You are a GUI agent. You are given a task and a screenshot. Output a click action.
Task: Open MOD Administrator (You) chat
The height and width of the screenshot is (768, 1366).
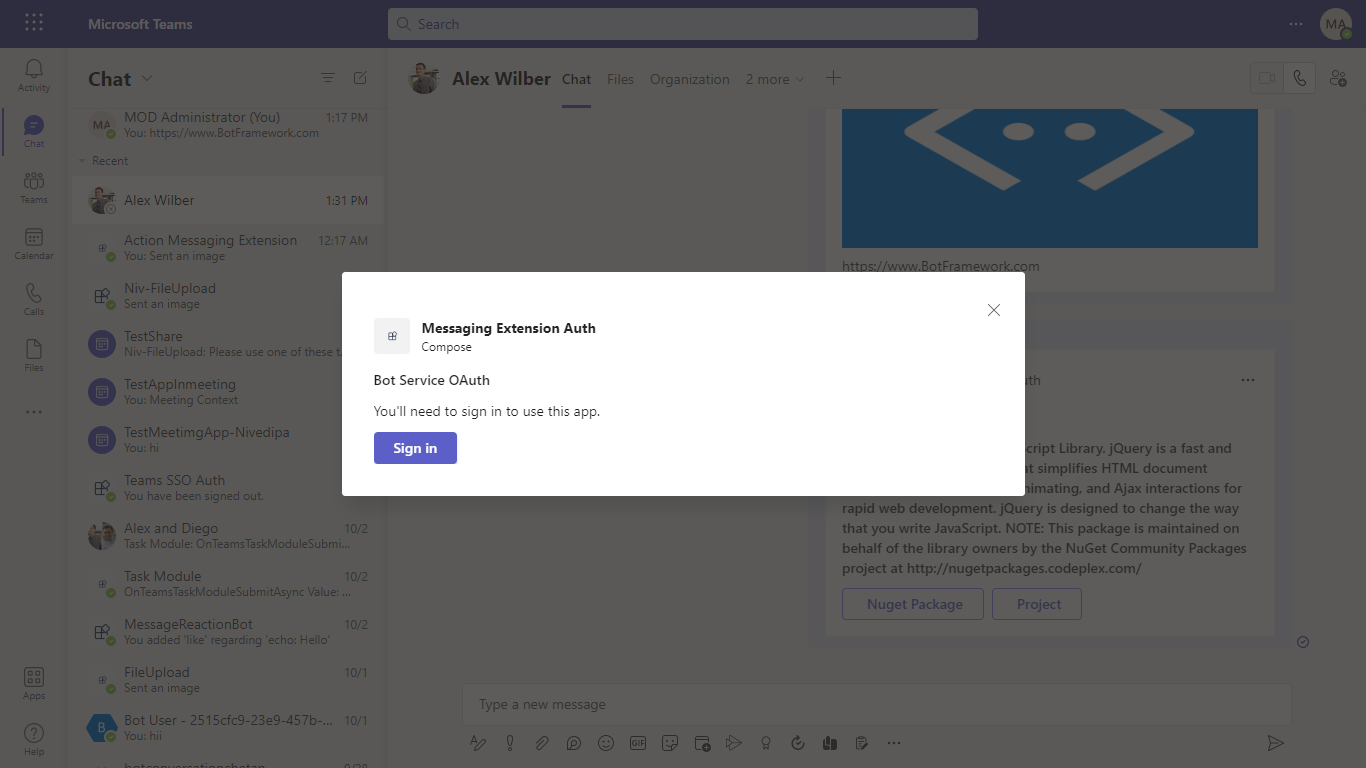click(x=227, y=125)
